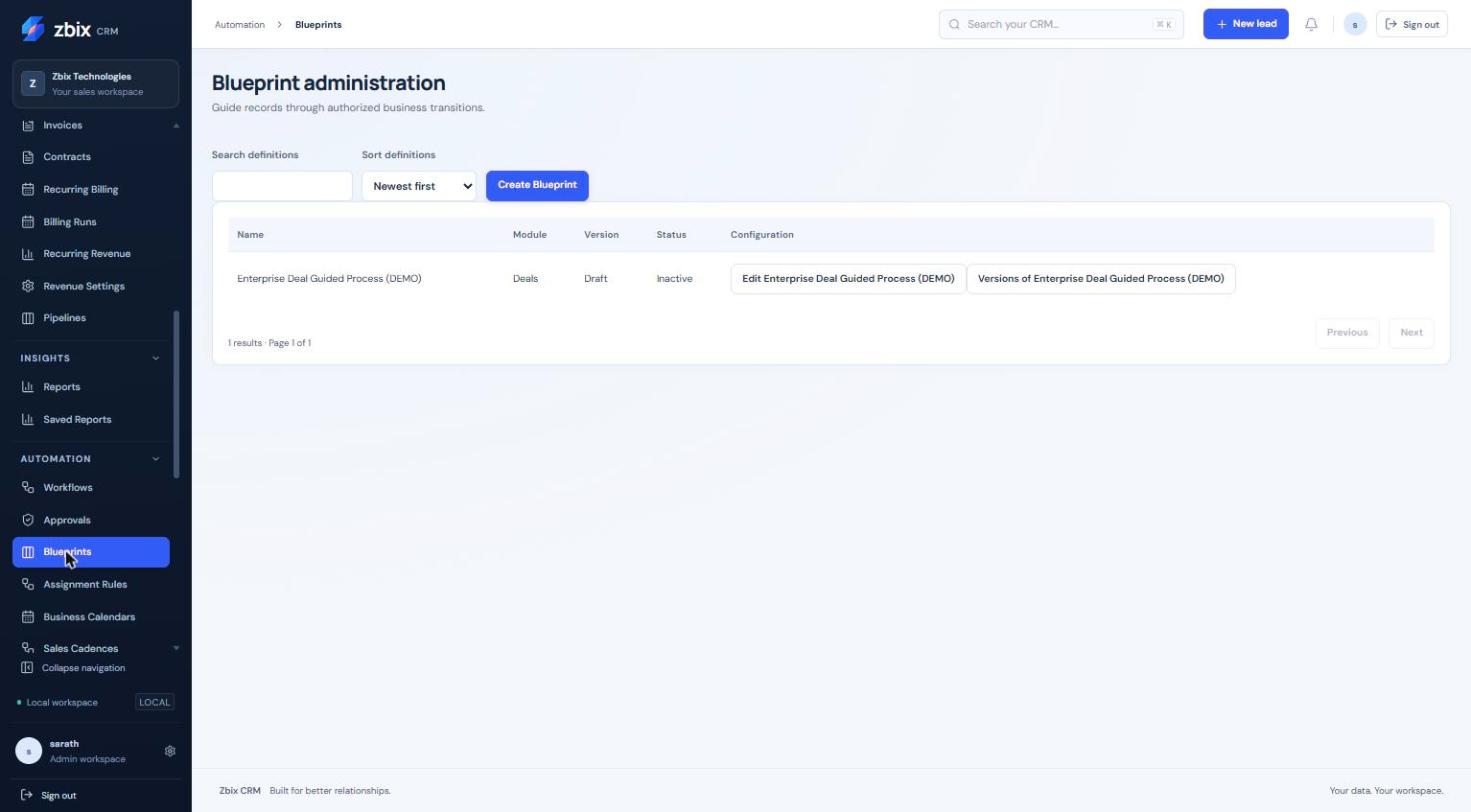Click the Revenue Settings gear icon
This screenshot has width=1471, height=812.
pyautogui.click(x=28, y=286)
